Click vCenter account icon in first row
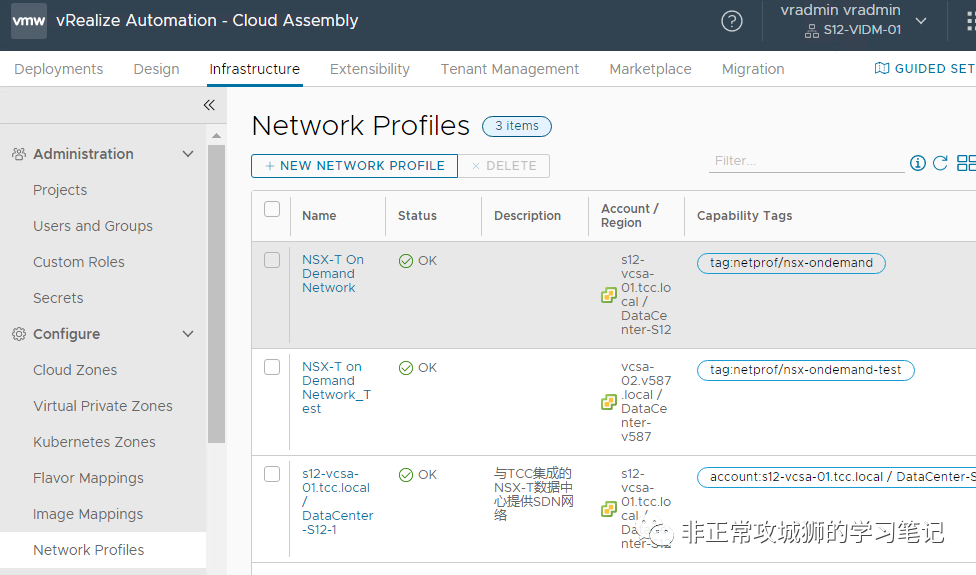 click(609, 295)
